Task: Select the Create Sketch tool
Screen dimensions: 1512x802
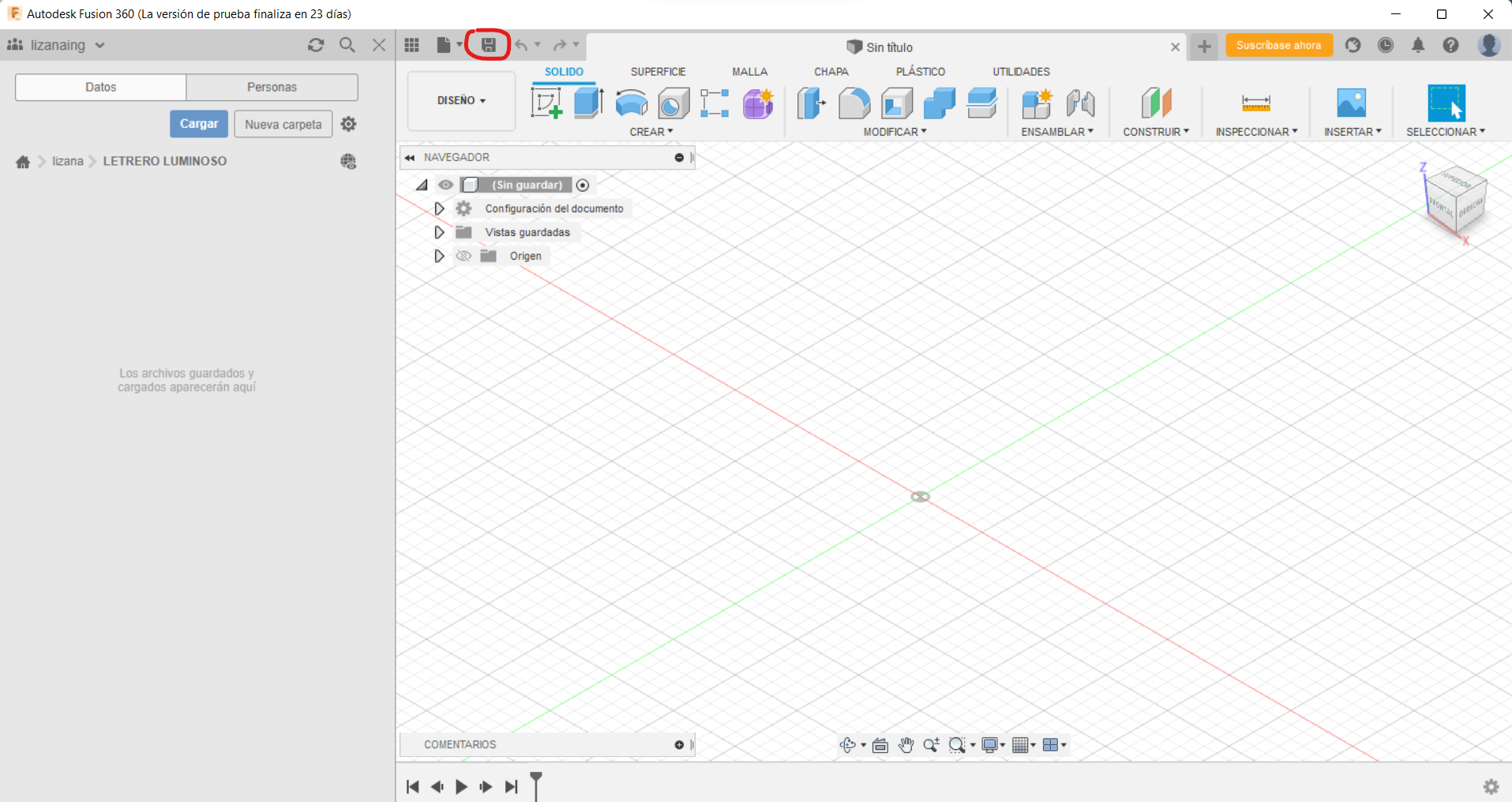Action: pyautogui.click(x=546, y=103)
